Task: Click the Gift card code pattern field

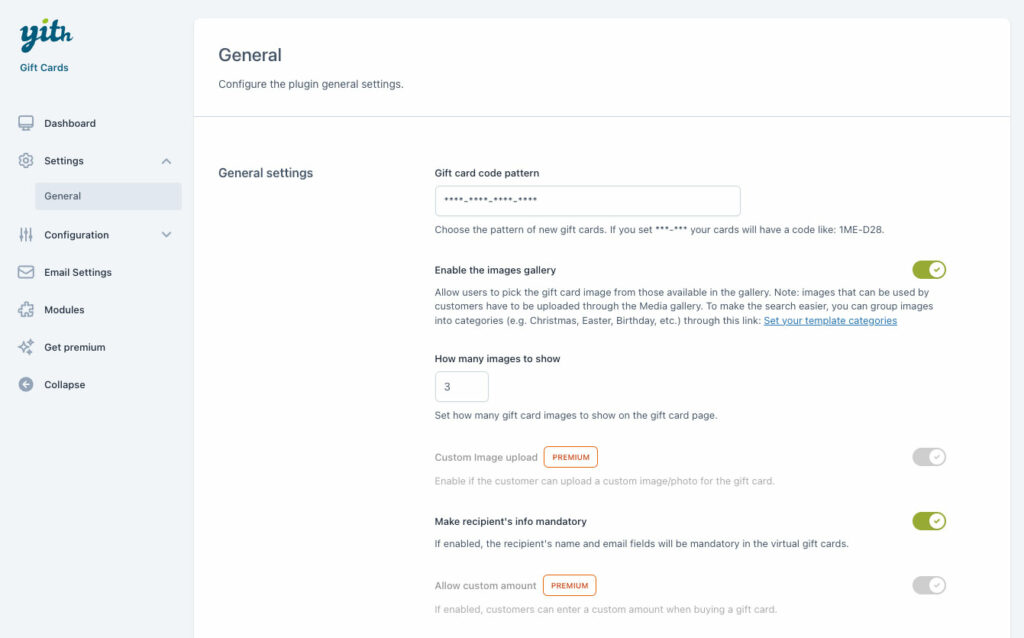Action: 588,200
